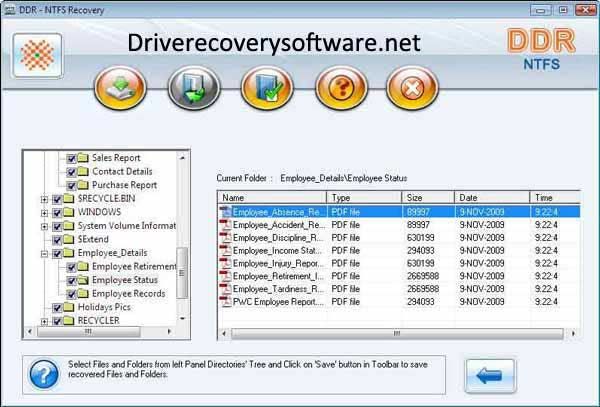Viewport: 600px width, 407px height.
Task: Click the PDF icon of Employee_Discipline_R file
Action: [225, 238]
